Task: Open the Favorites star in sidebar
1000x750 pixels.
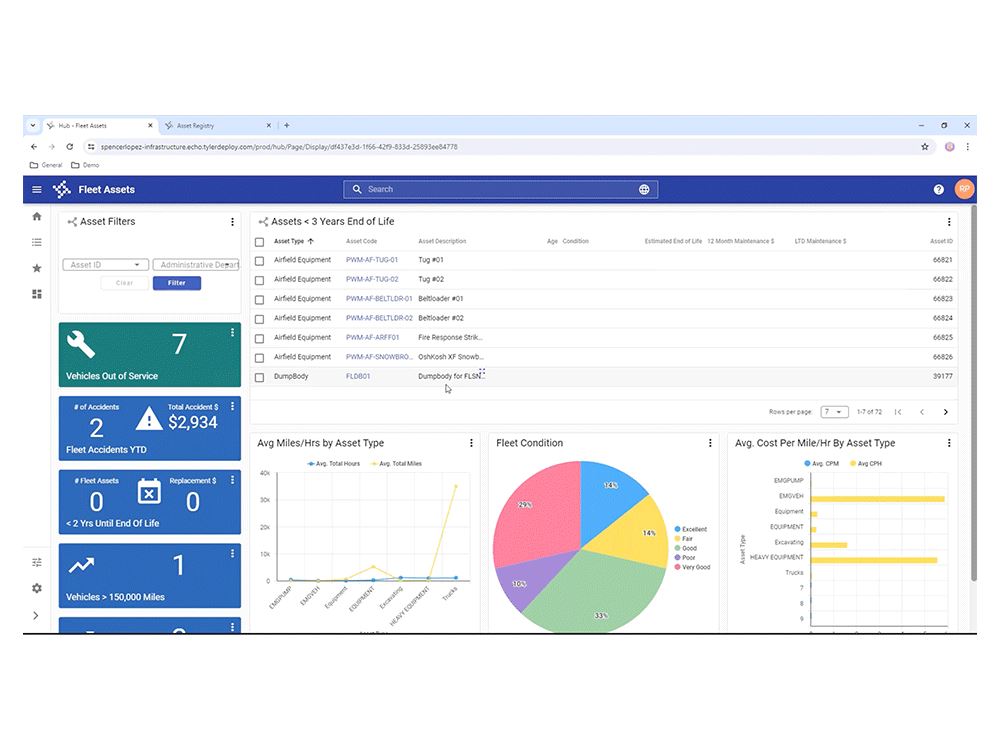Action: pyautogui.click(x=37, y=268)
